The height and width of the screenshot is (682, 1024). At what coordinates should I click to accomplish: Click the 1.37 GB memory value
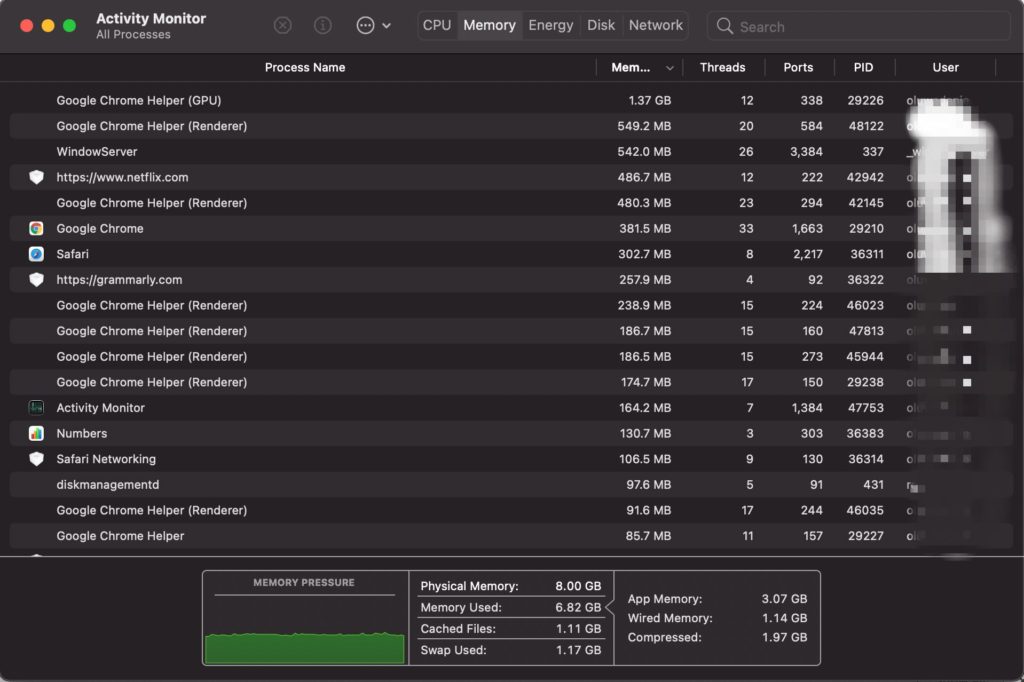tap(650, 100)
